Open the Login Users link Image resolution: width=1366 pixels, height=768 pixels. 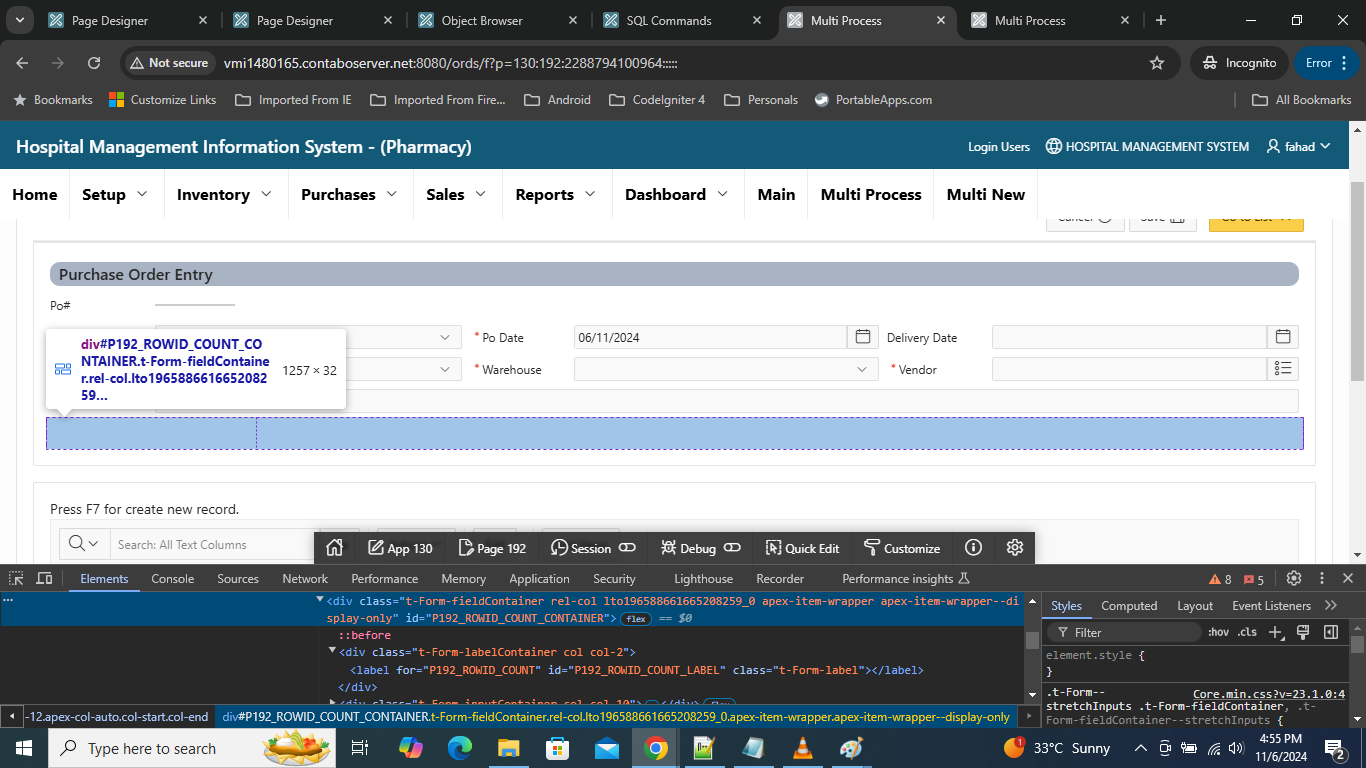(x=998, y=146)
